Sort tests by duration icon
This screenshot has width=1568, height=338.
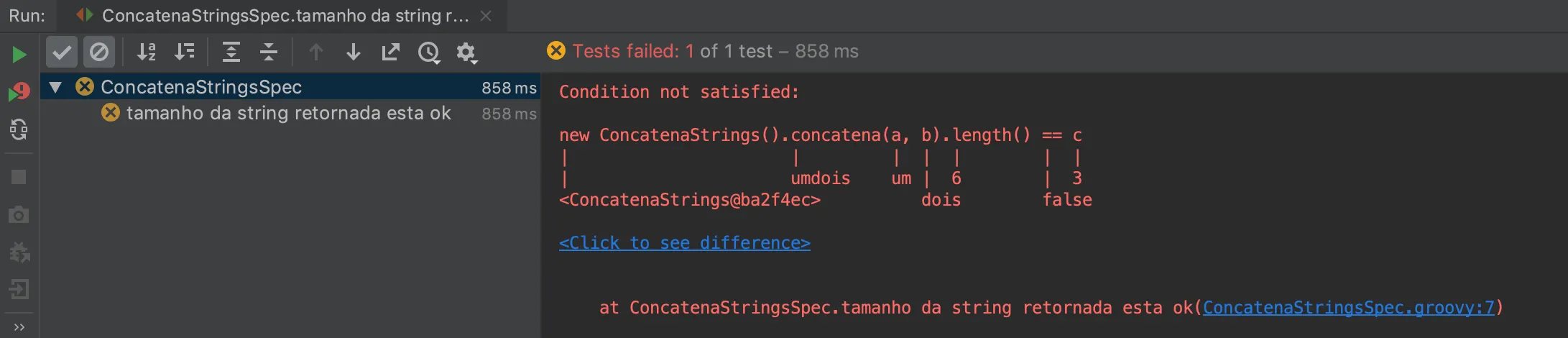point(185,52)
